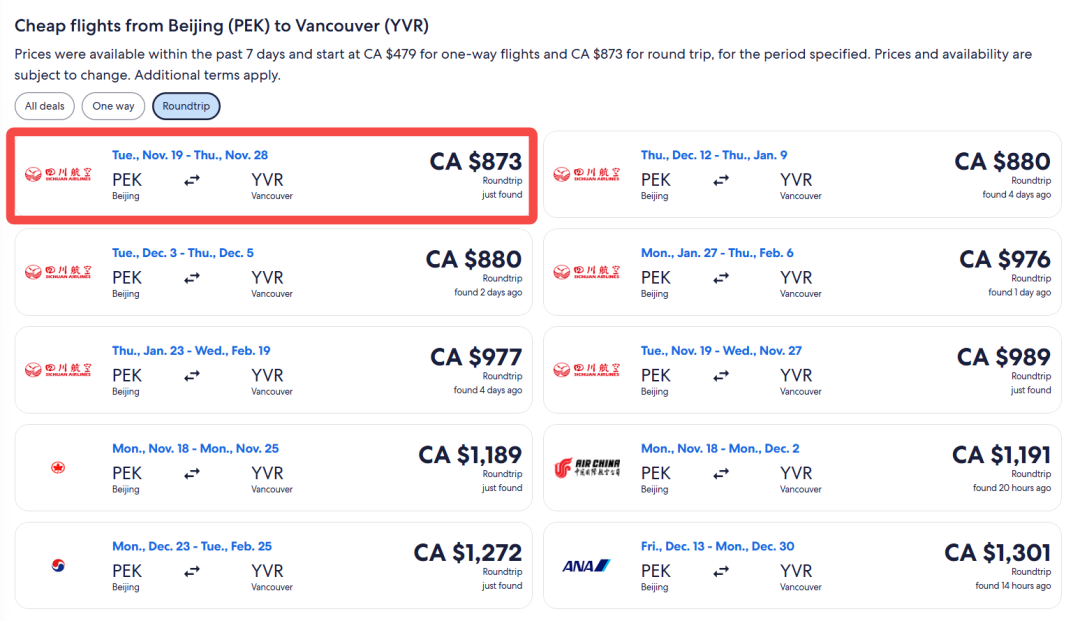Click round-trip arrows icon in Dec. 13 - Dec. 30 deal
1080x621 pixels.
pyautogui.click(x=721, y=571)
